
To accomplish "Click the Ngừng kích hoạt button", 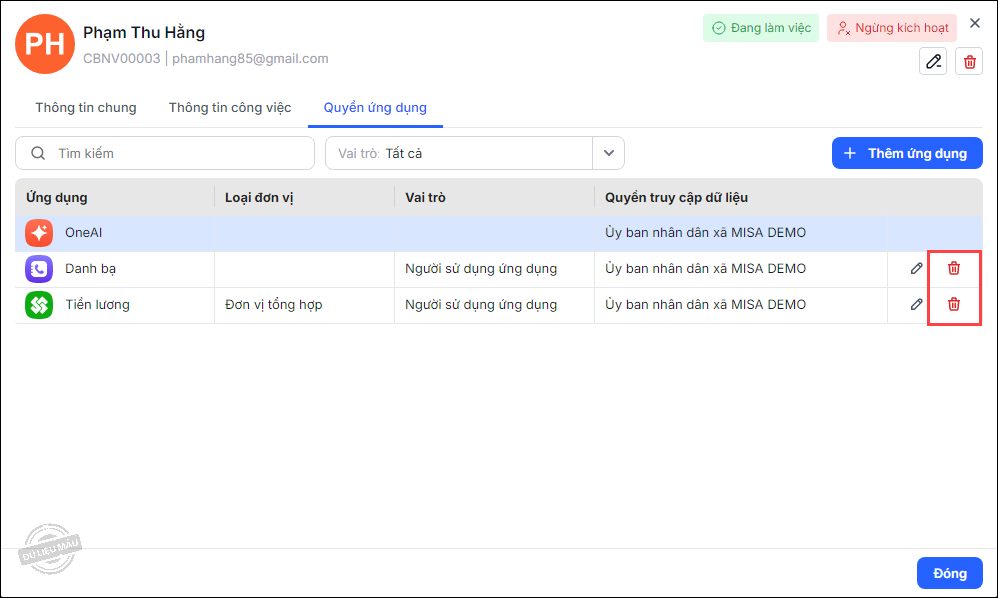I will (892, 28).
